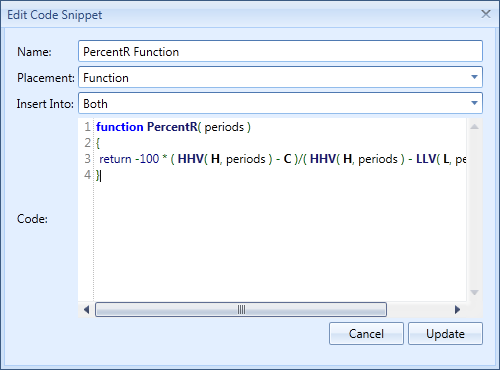Click the horizontal scrollbar thumb grip
Image resolution: width=500 pixels, height=370 pixels.
tap(241, 310)
